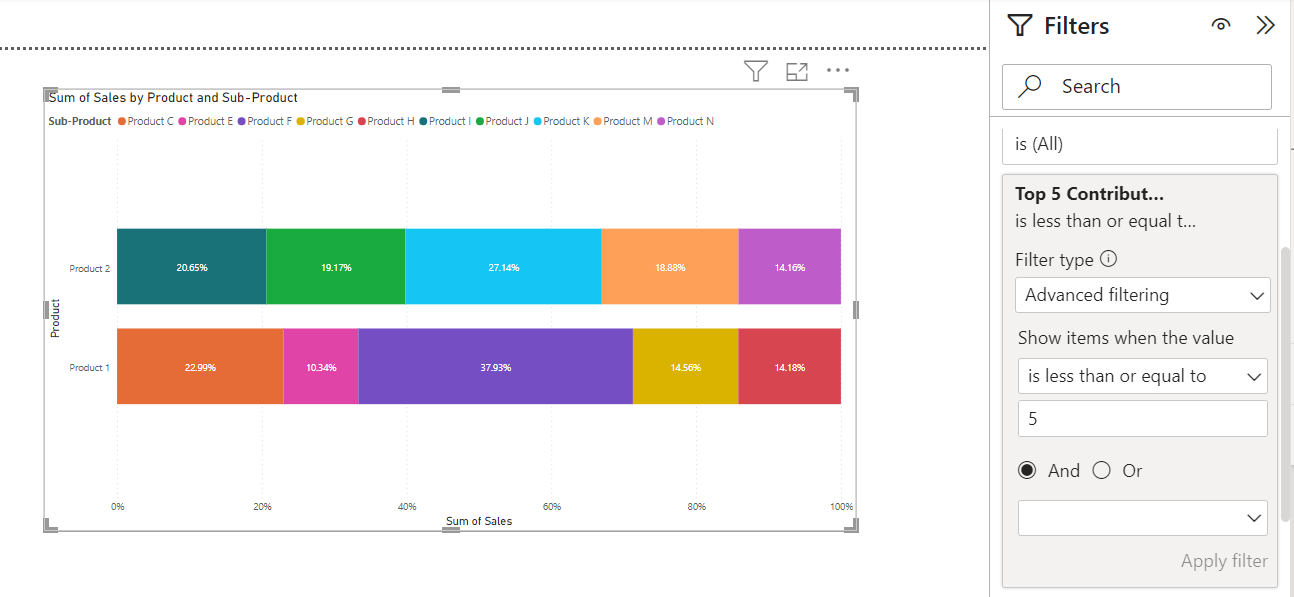Click the search magnifier icon in Filters
Screen dimensions: 1294x597
coord(1030,87)
